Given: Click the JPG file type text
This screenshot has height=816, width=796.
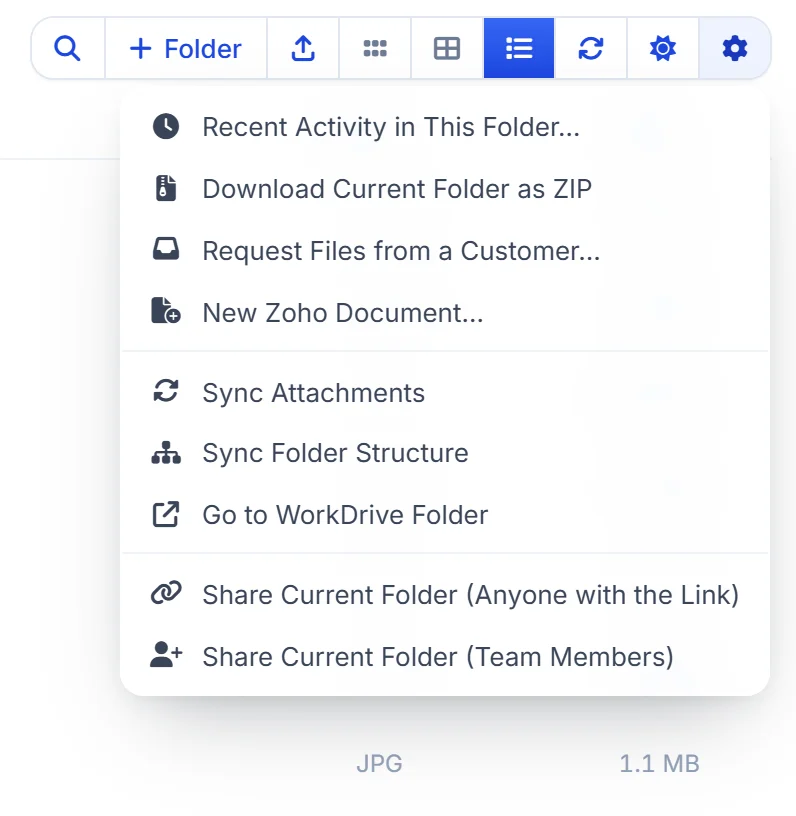Looking at the screenshot, I should tap(379, 764).
